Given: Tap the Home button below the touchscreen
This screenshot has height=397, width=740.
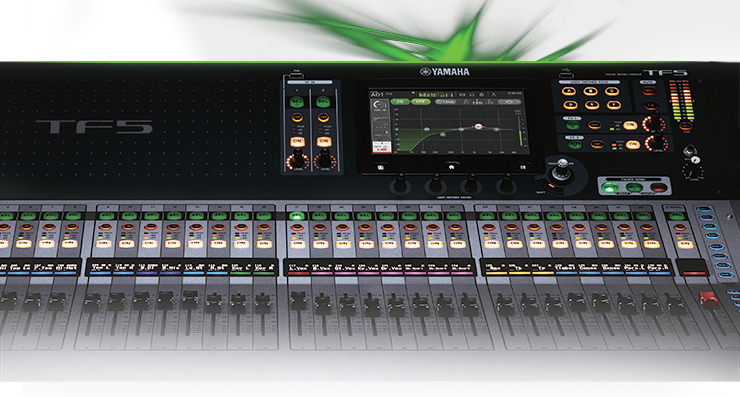Looking at the screenshot, I should [x=451, y=167].
